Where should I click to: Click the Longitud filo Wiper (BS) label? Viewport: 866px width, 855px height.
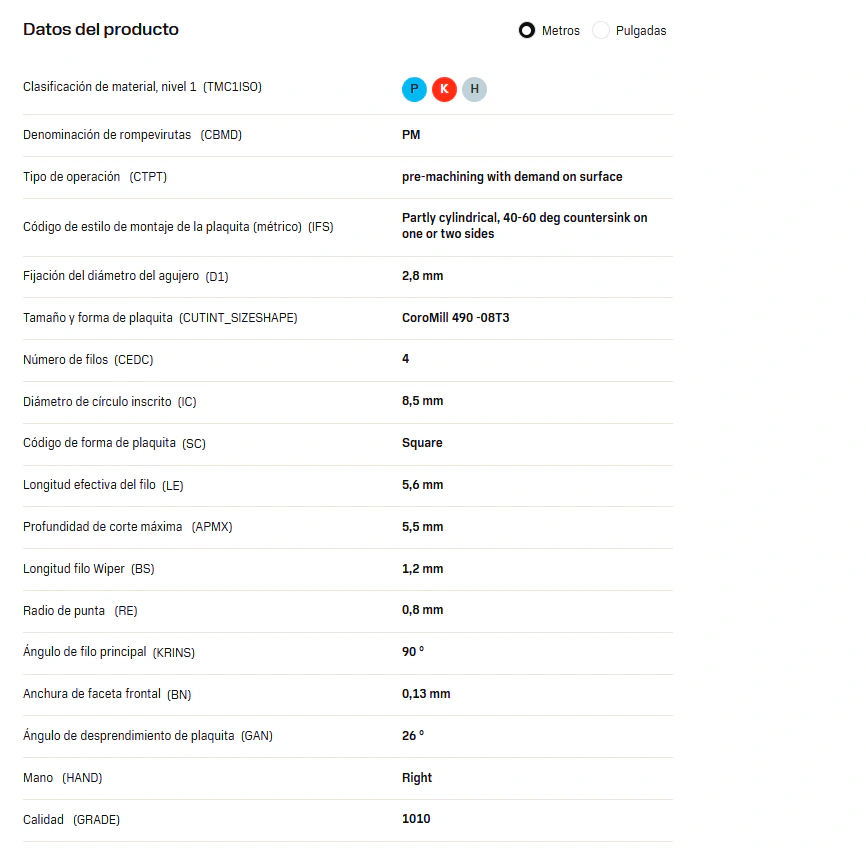pos(88,568)
